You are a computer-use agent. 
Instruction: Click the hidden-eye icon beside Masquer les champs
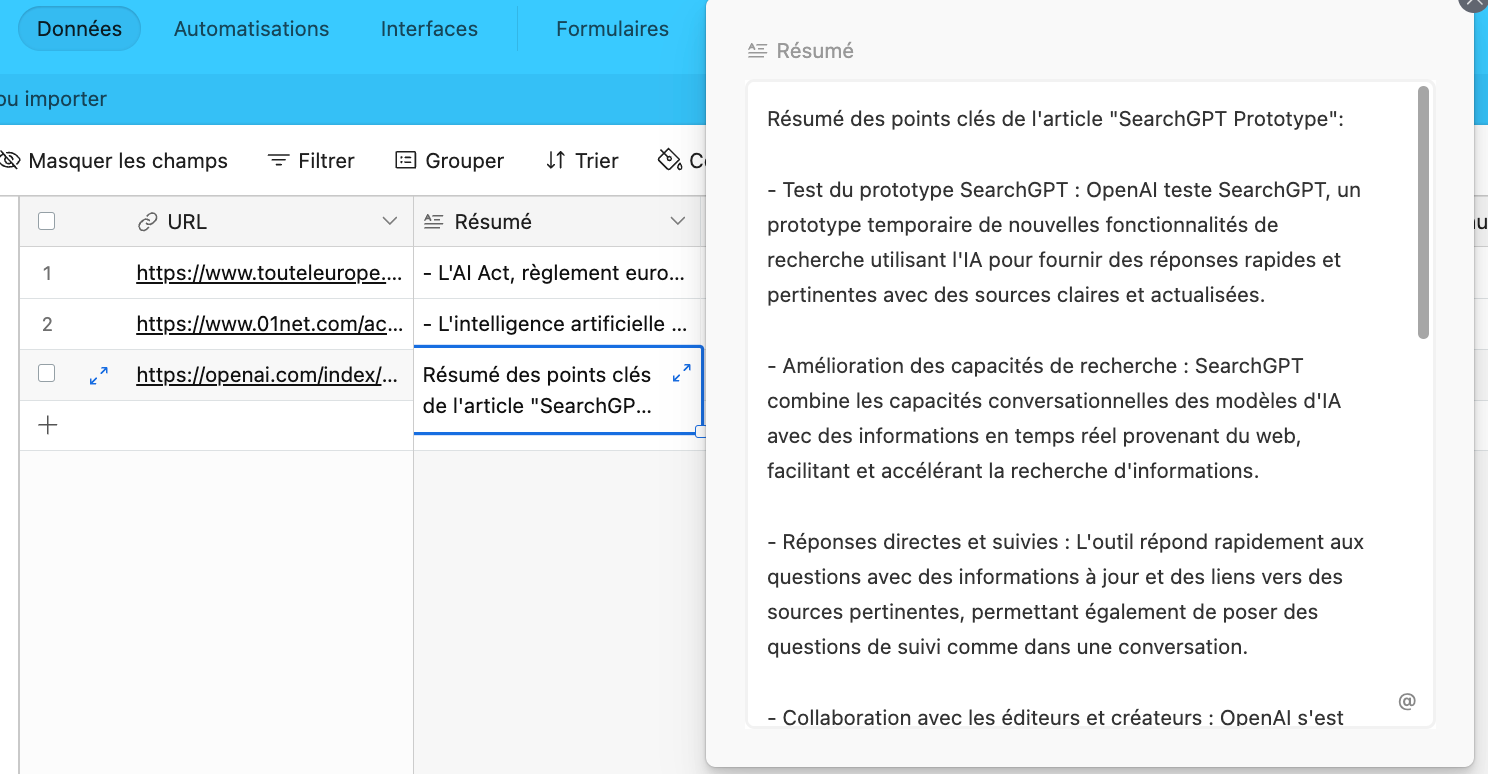(10, 161)
